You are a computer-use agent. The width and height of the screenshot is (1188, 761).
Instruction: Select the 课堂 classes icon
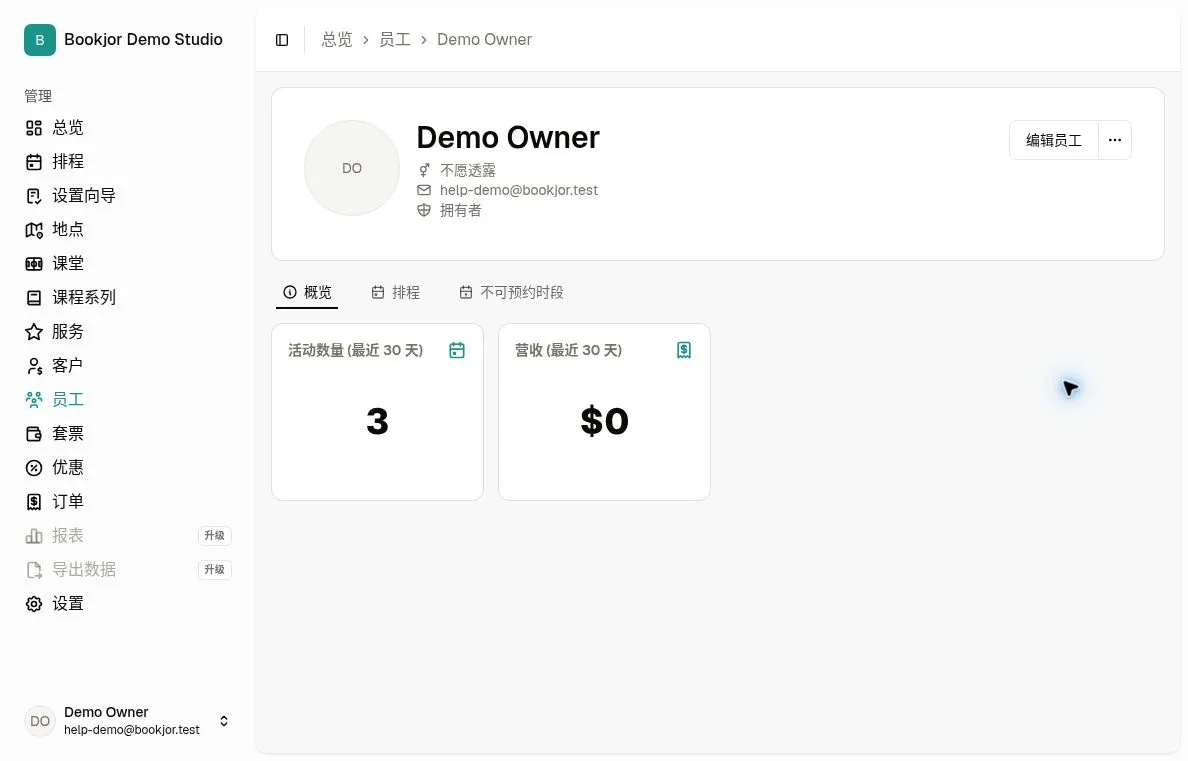(34, 264)
